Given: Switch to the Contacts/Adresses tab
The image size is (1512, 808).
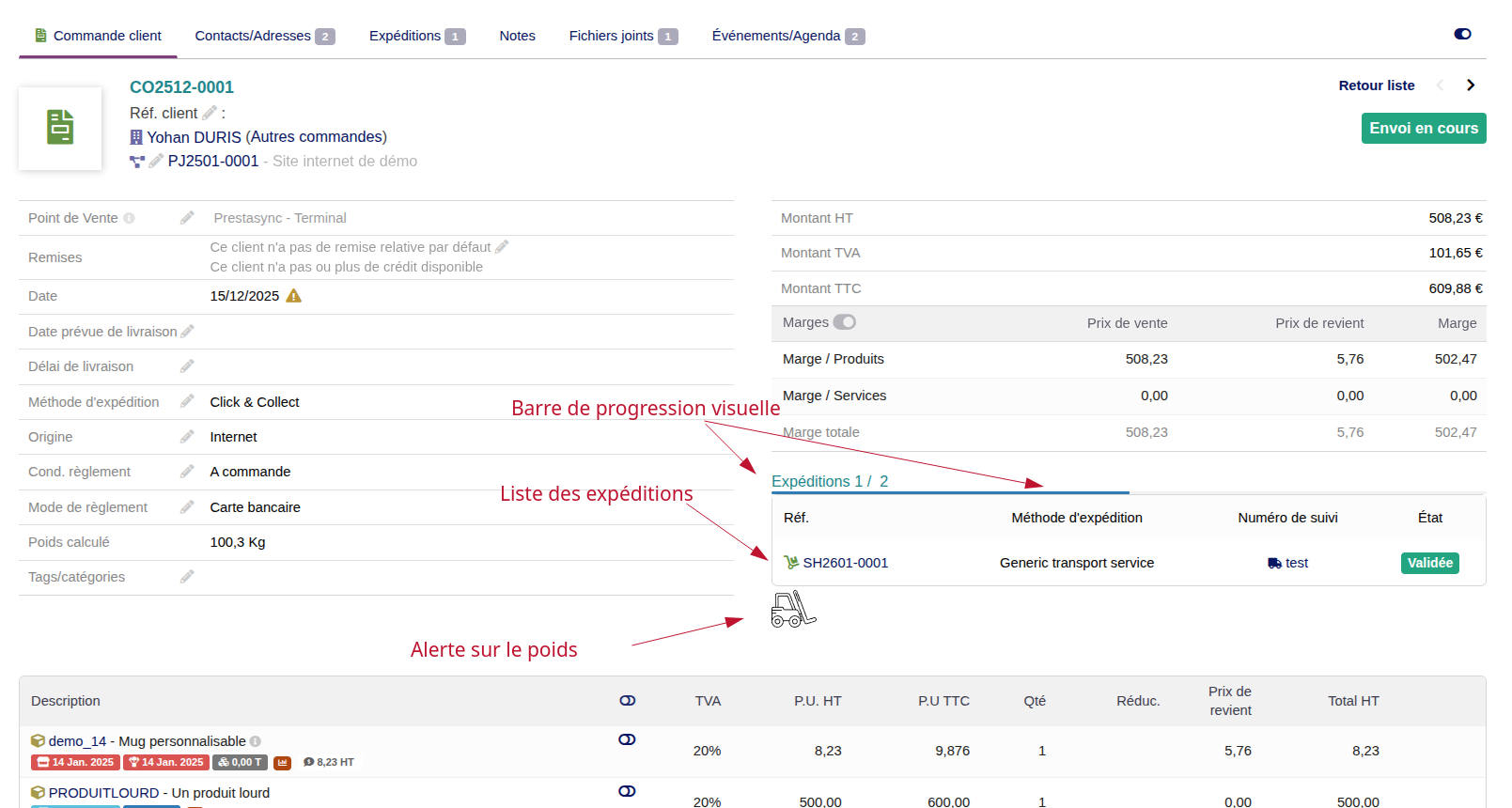Looking at the screenshot, I should 264,36.
